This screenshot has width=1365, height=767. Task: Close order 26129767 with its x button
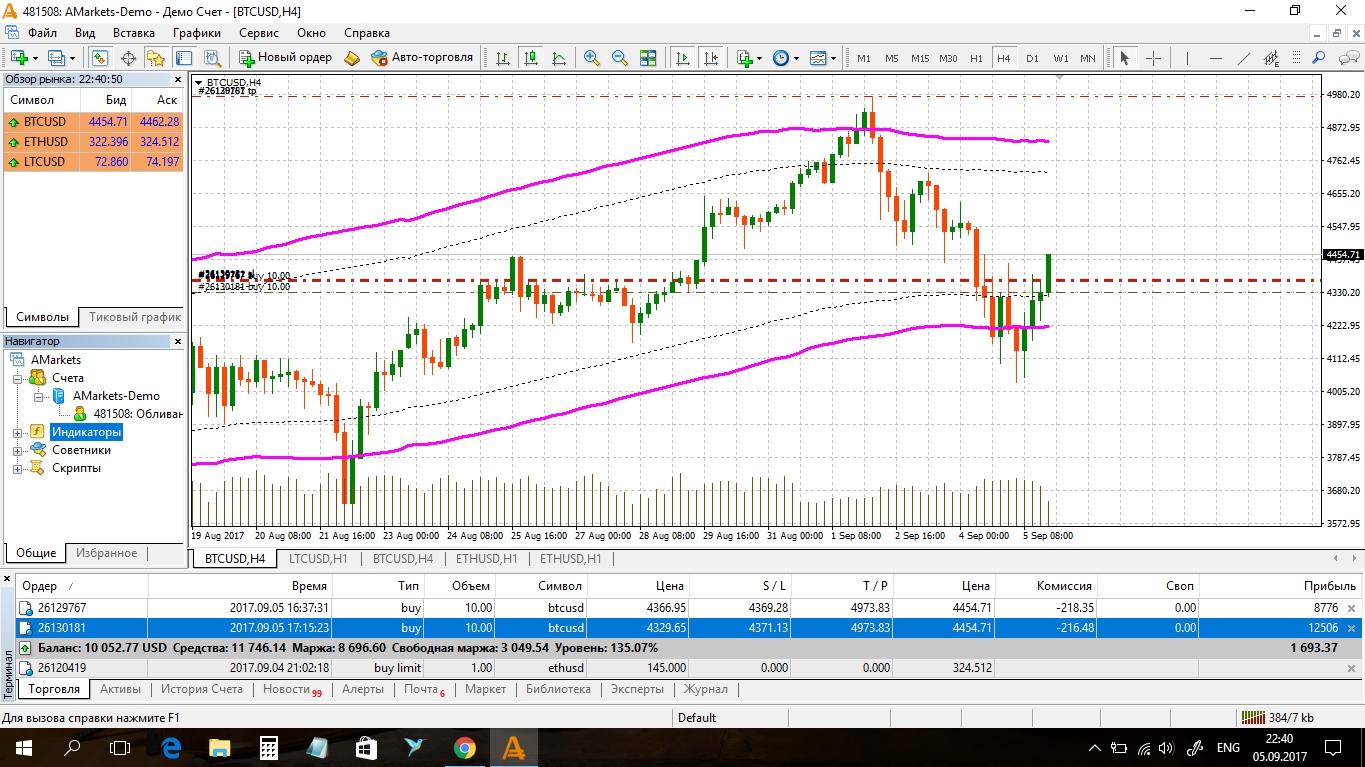(x=1352, y=608)
